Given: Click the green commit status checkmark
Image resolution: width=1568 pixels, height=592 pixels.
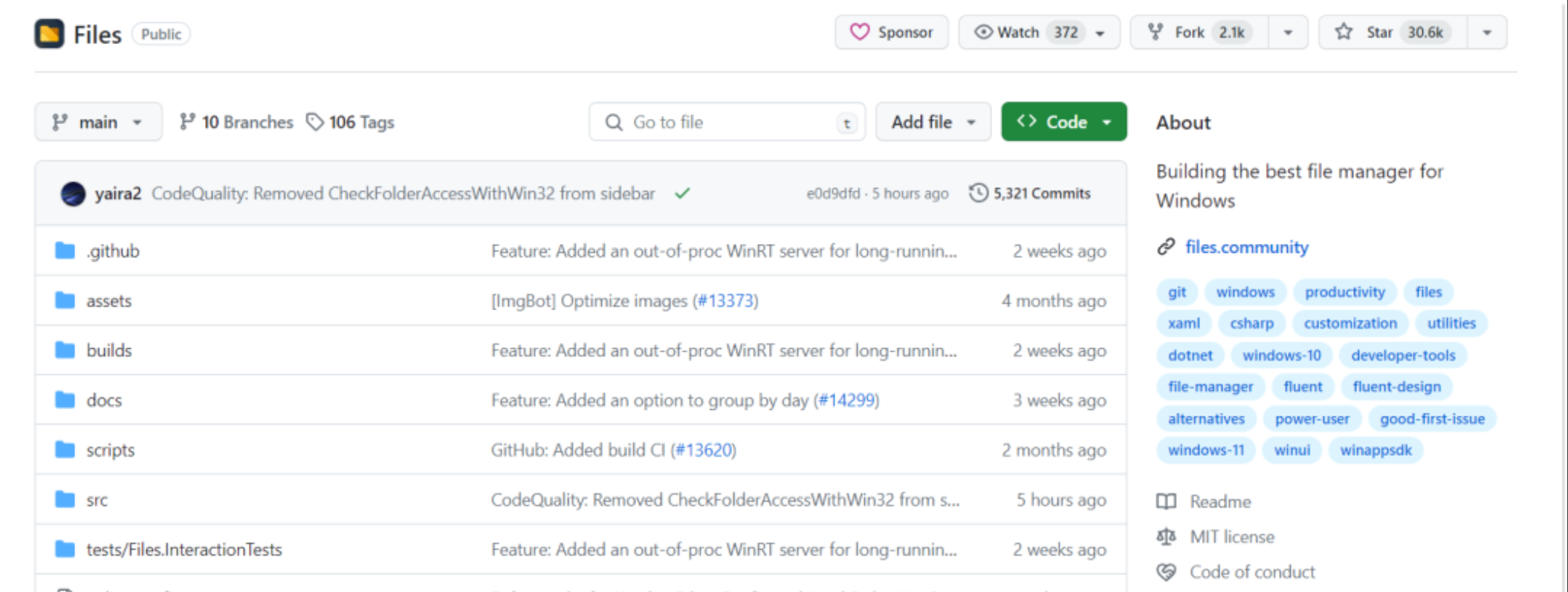Looking at the screenshot, I should tap(682, 194).
